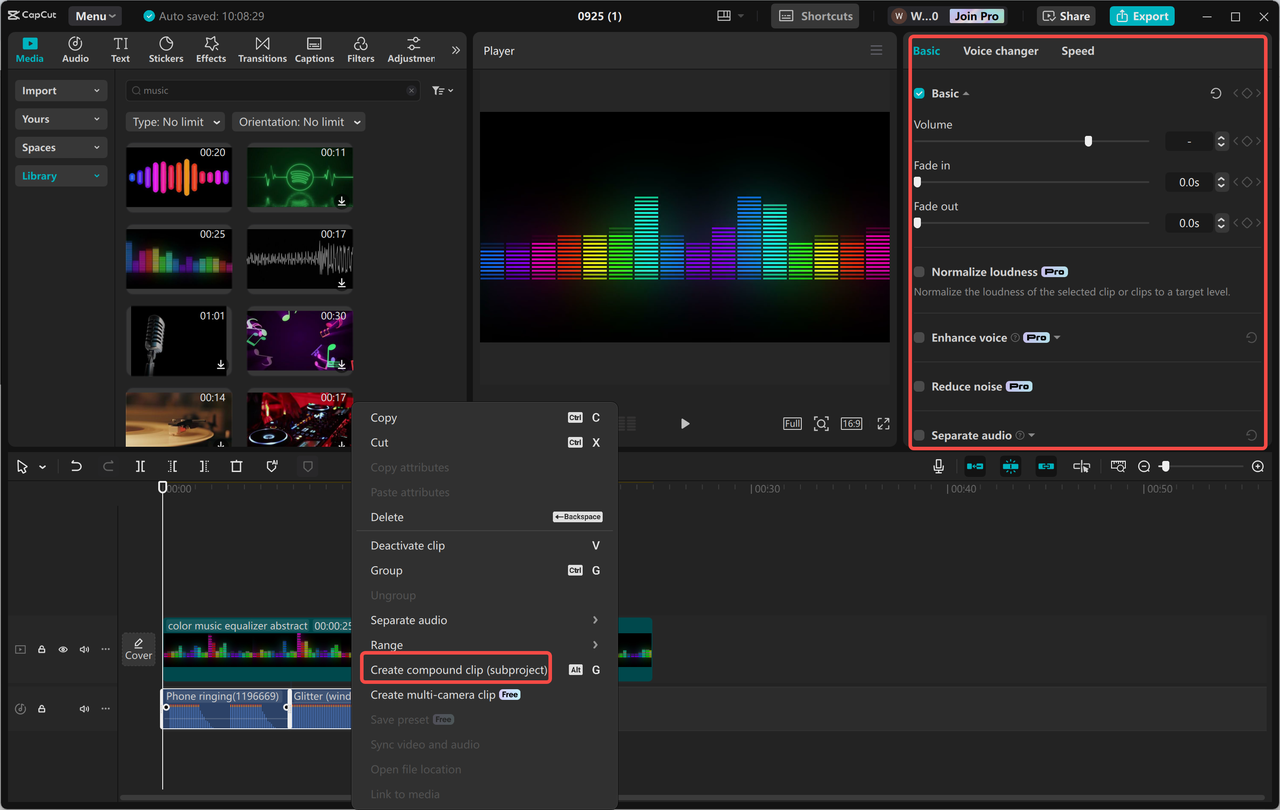Open the Captions panel

click(314, 49)
